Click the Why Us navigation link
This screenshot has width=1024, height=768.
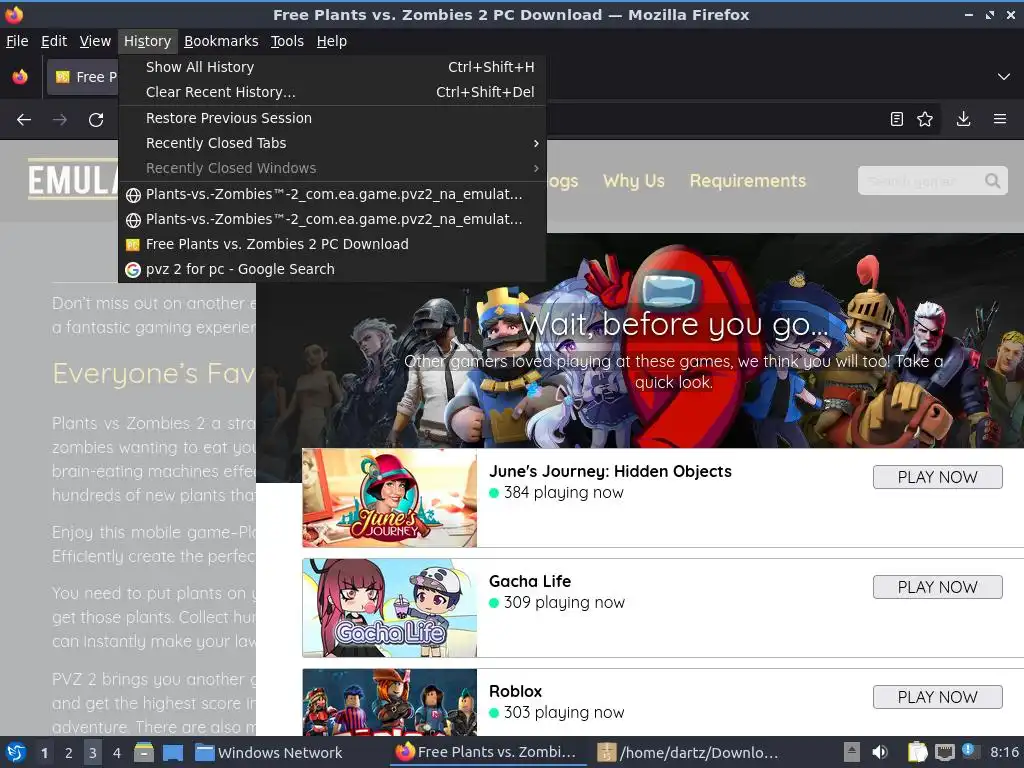point(633,181)
